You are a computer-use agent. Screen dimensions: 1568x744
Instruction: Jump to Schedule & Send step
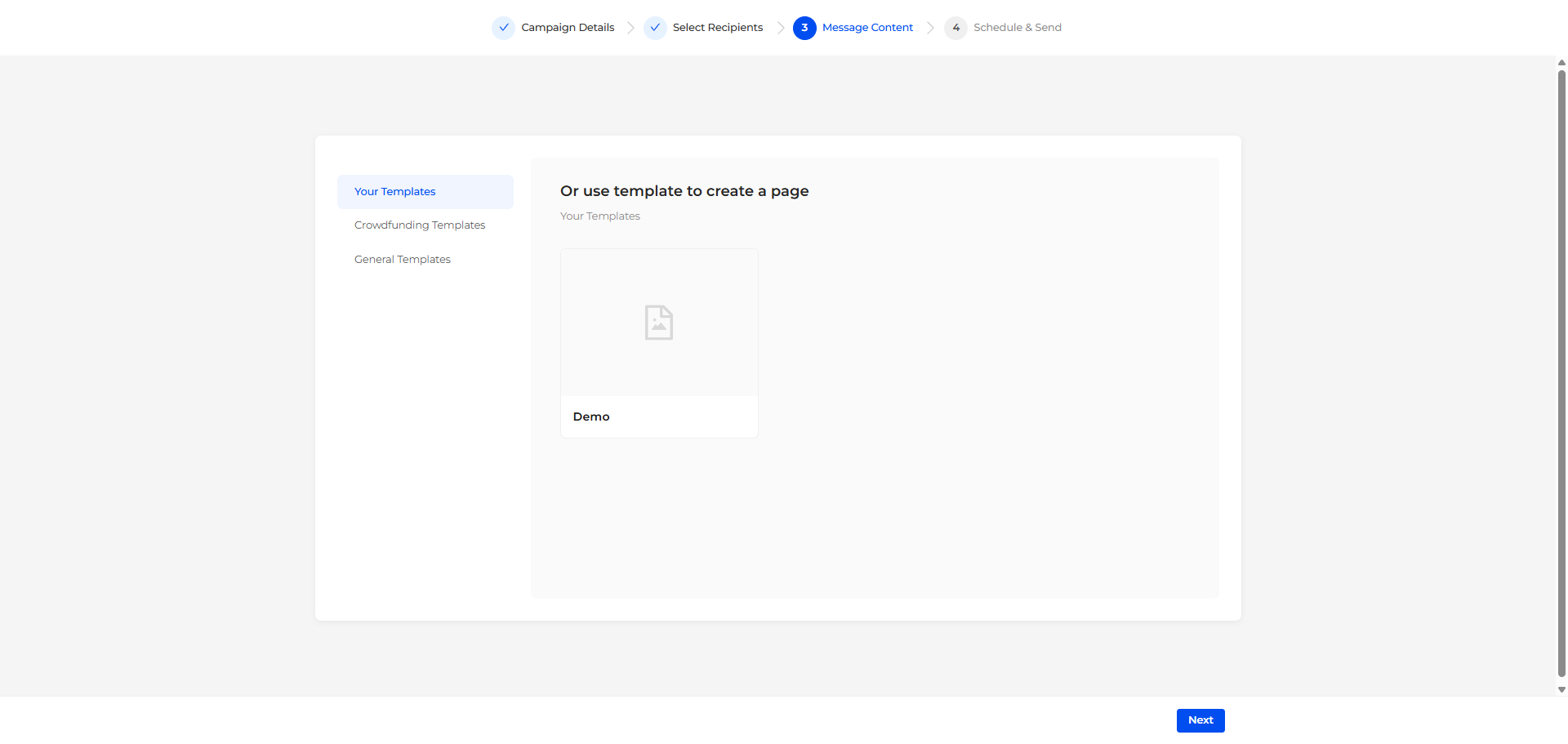coord(1017,28)
